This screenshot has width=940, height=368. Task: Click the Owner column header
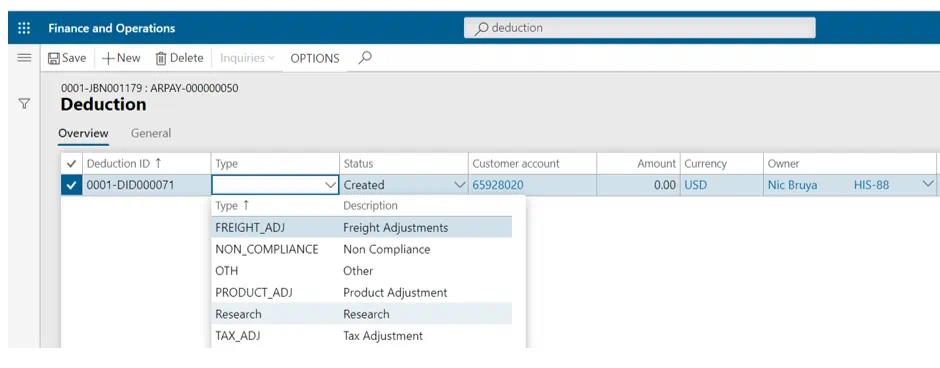tap(784, 164)
